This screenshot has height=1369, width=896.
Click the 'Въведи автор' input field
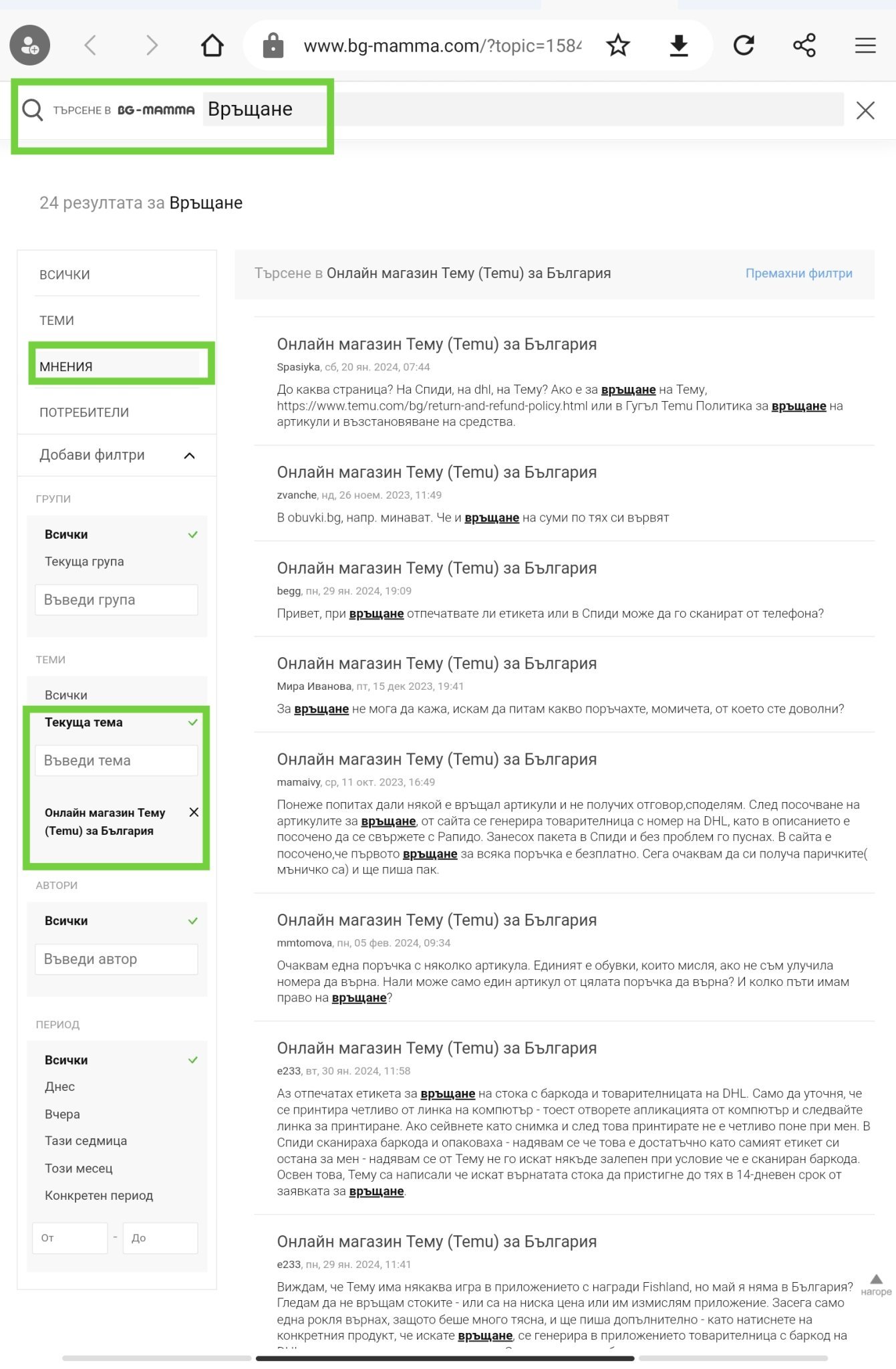[116, 959]
